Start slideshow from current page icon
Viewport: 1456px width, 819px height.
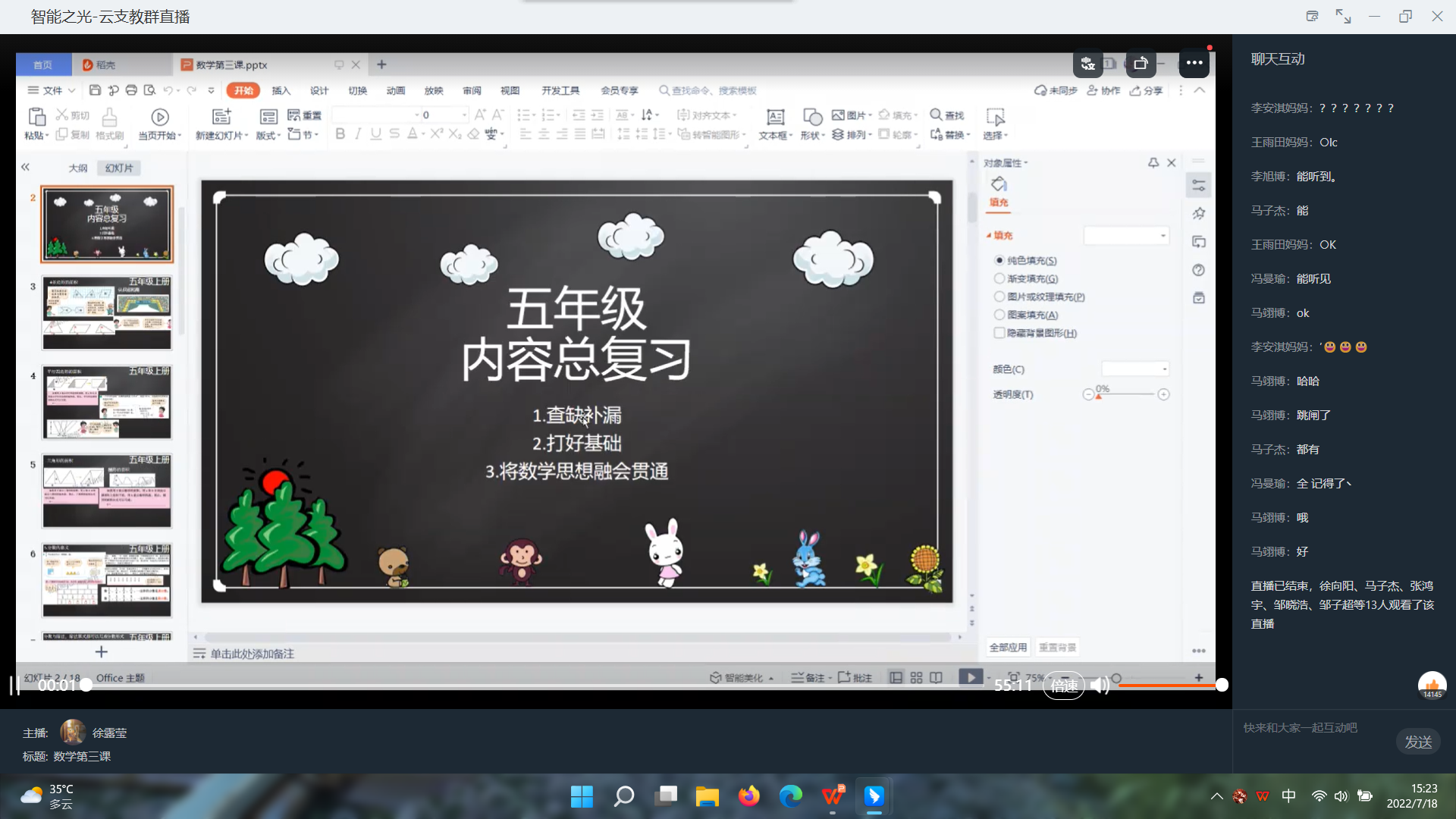(159, 117)
